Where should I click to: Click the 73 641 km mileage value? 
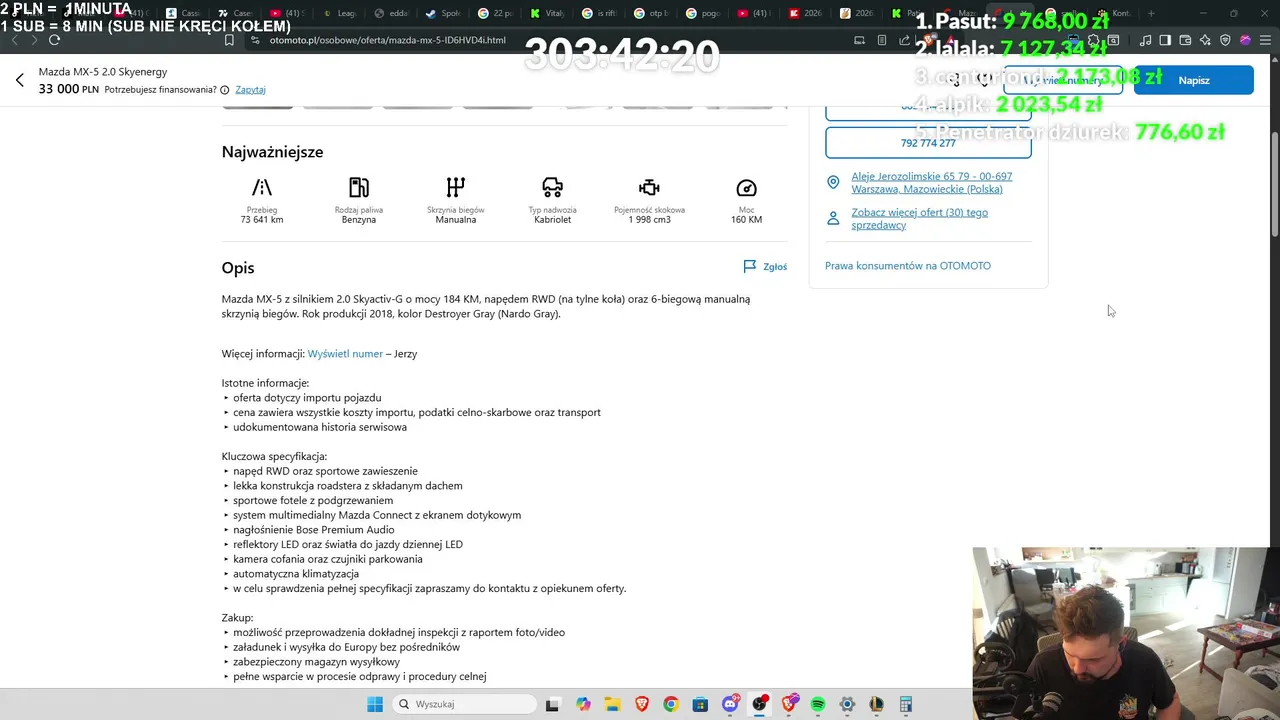coord(262,220)
